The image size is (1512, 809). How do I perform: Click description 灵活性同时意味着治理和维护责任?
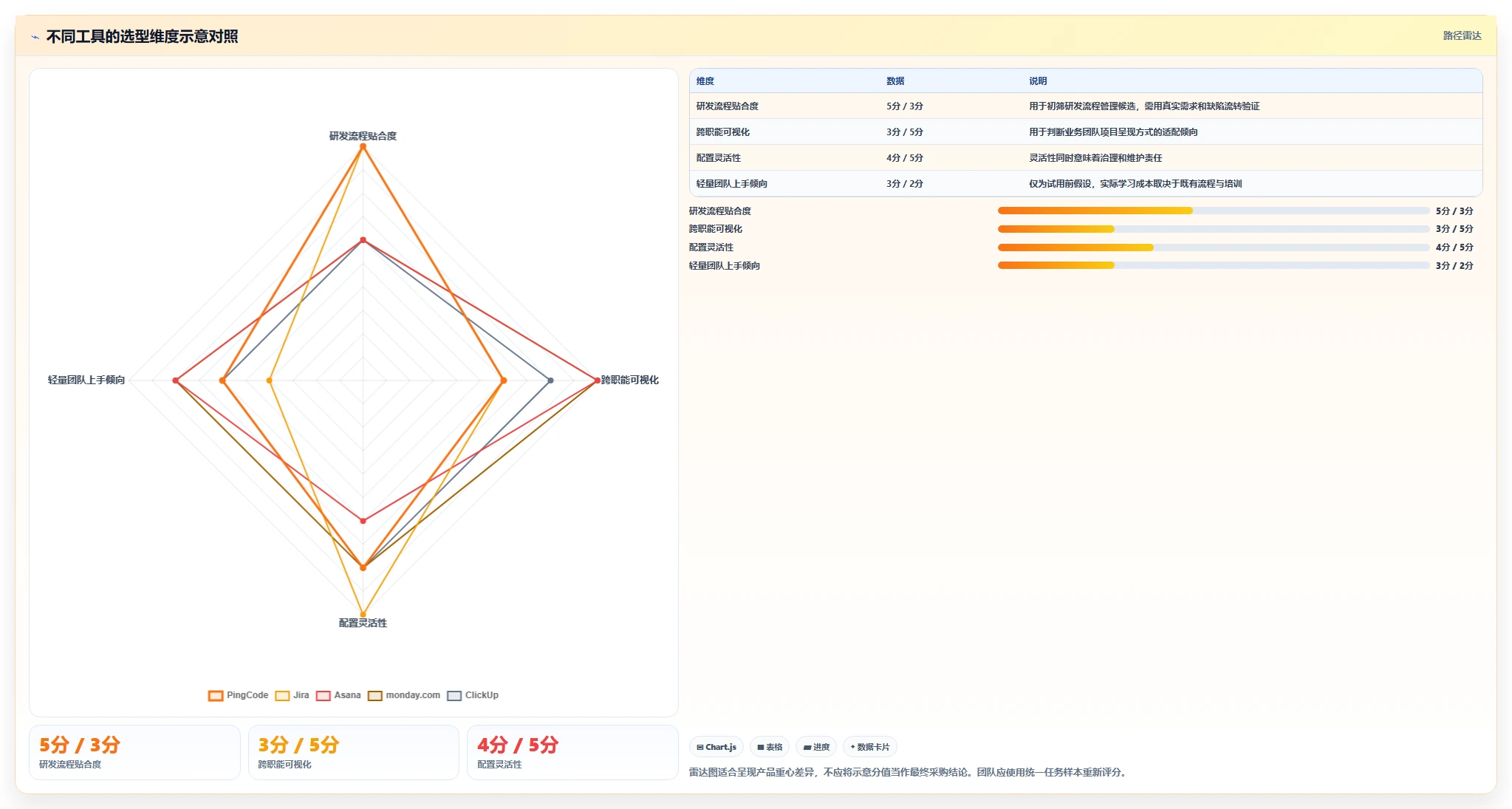(1095, 158)
